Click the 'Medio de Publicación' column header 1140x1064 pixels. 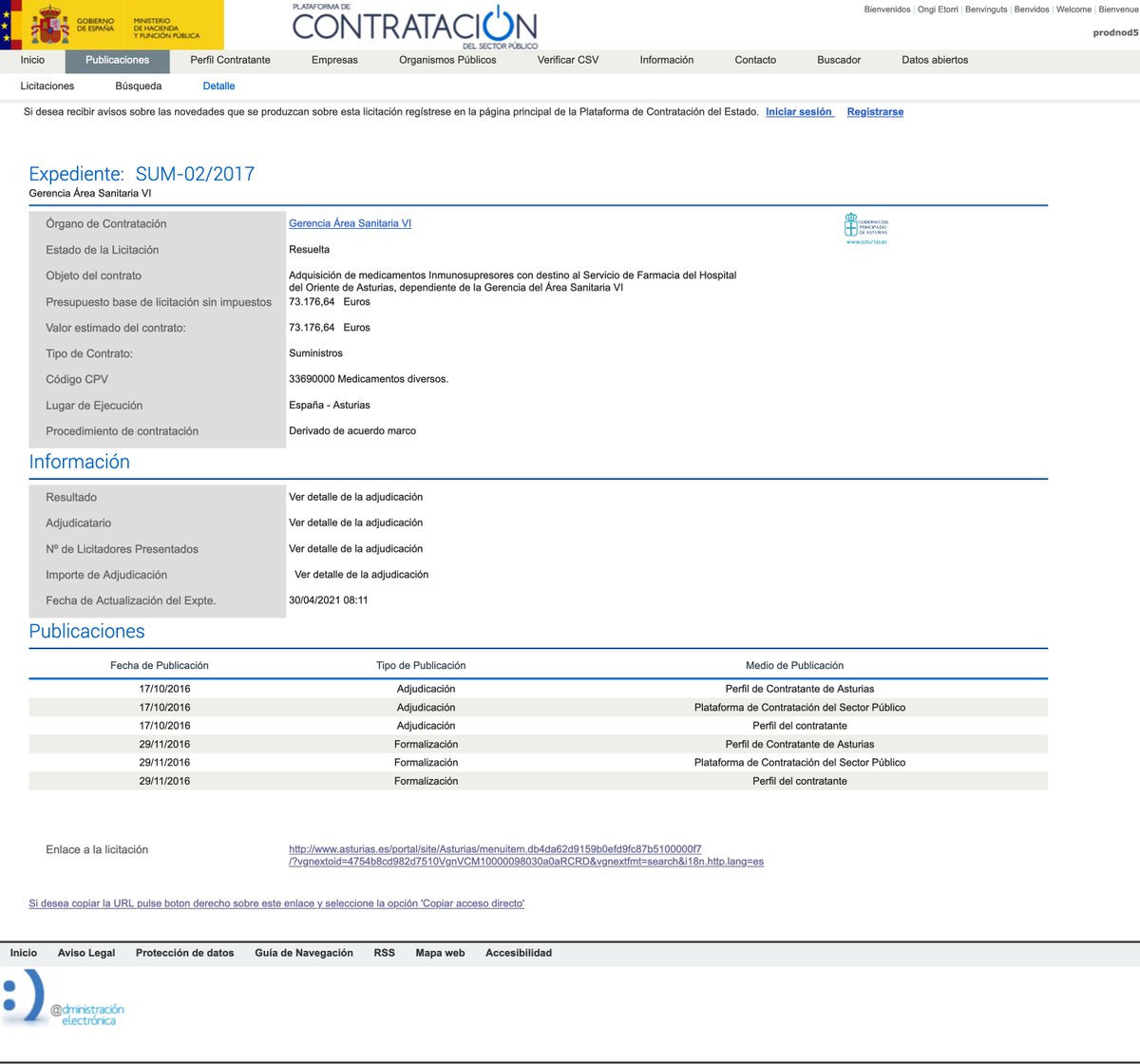click(x=794, y=665)
